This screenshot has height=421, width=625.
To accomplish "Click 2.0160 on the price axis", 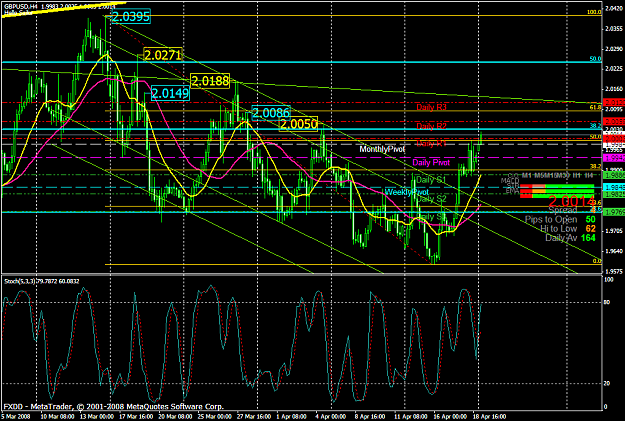I will (613, 89).
